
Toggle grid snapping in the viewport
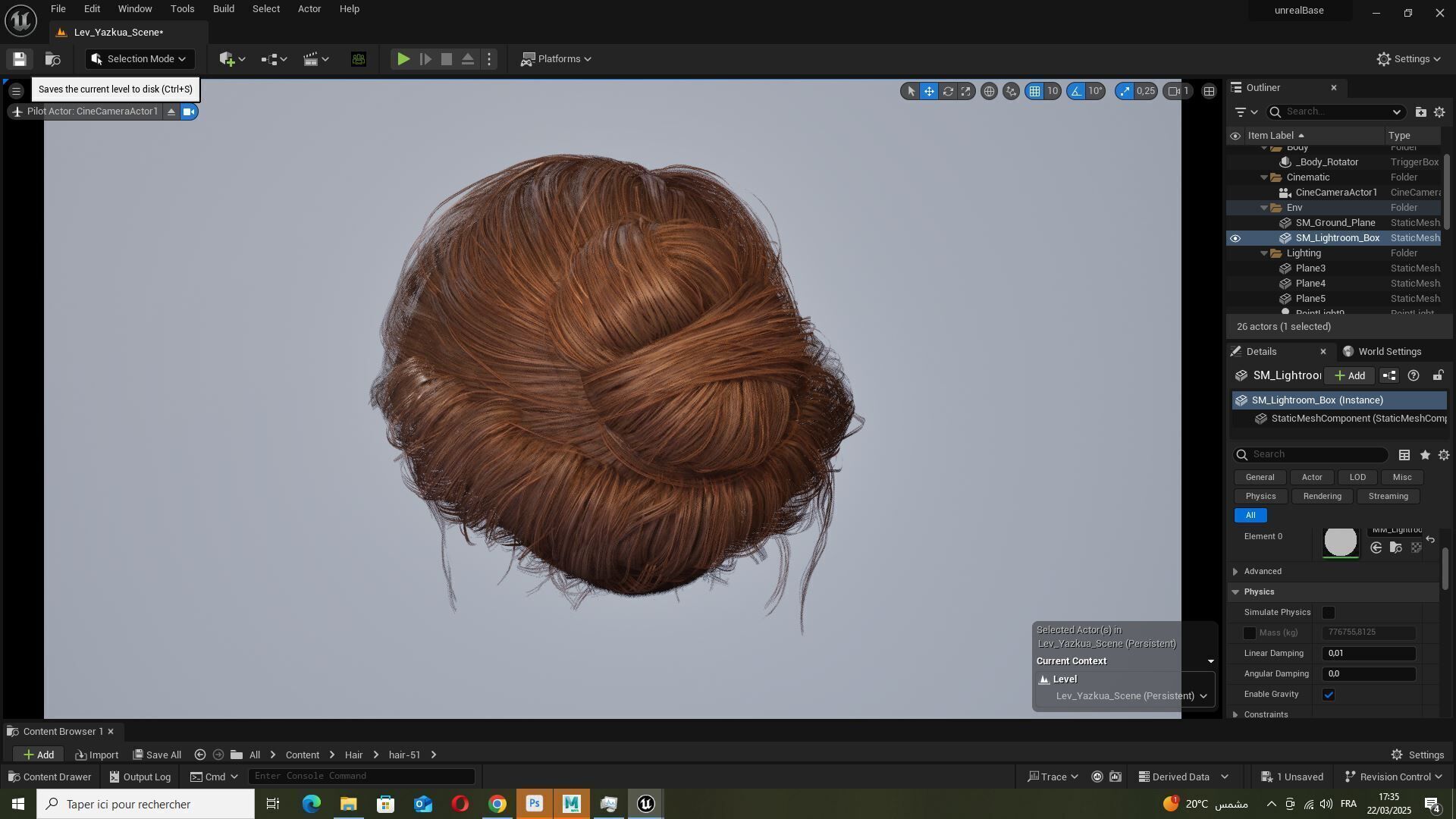click(x=1034, y=92)
